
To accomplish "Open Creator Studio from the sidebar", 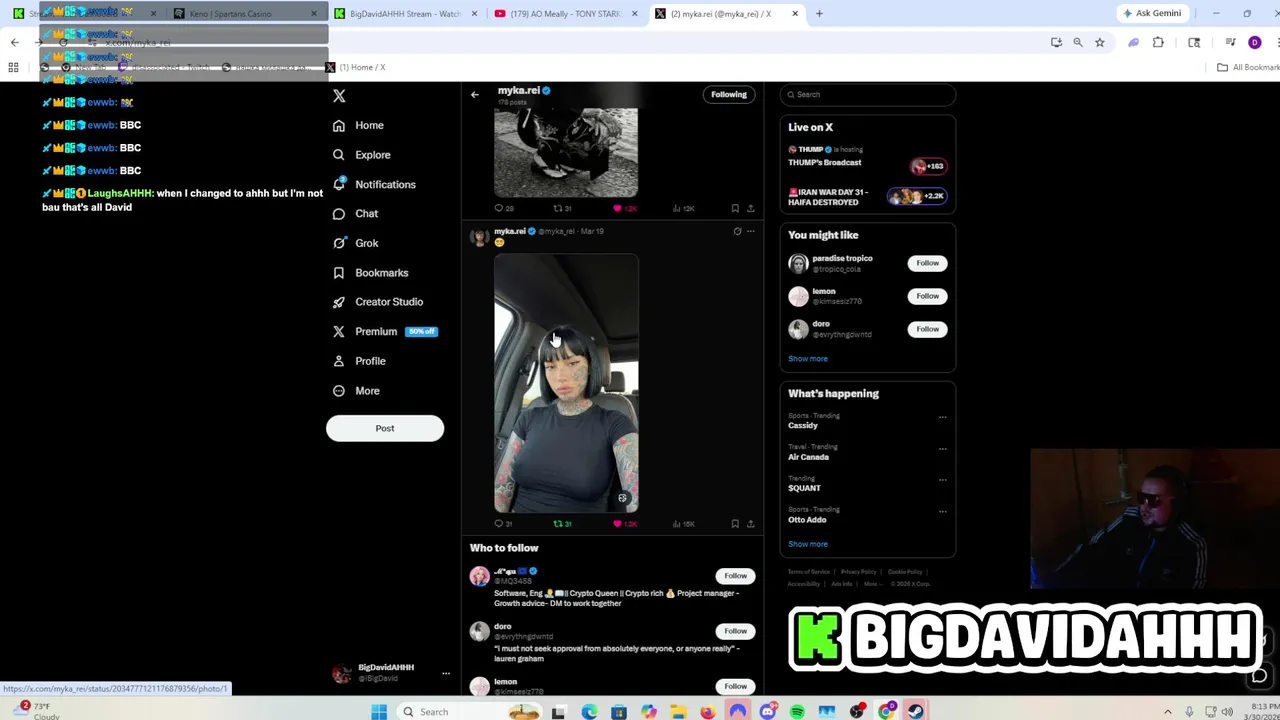I will [377, 302].
